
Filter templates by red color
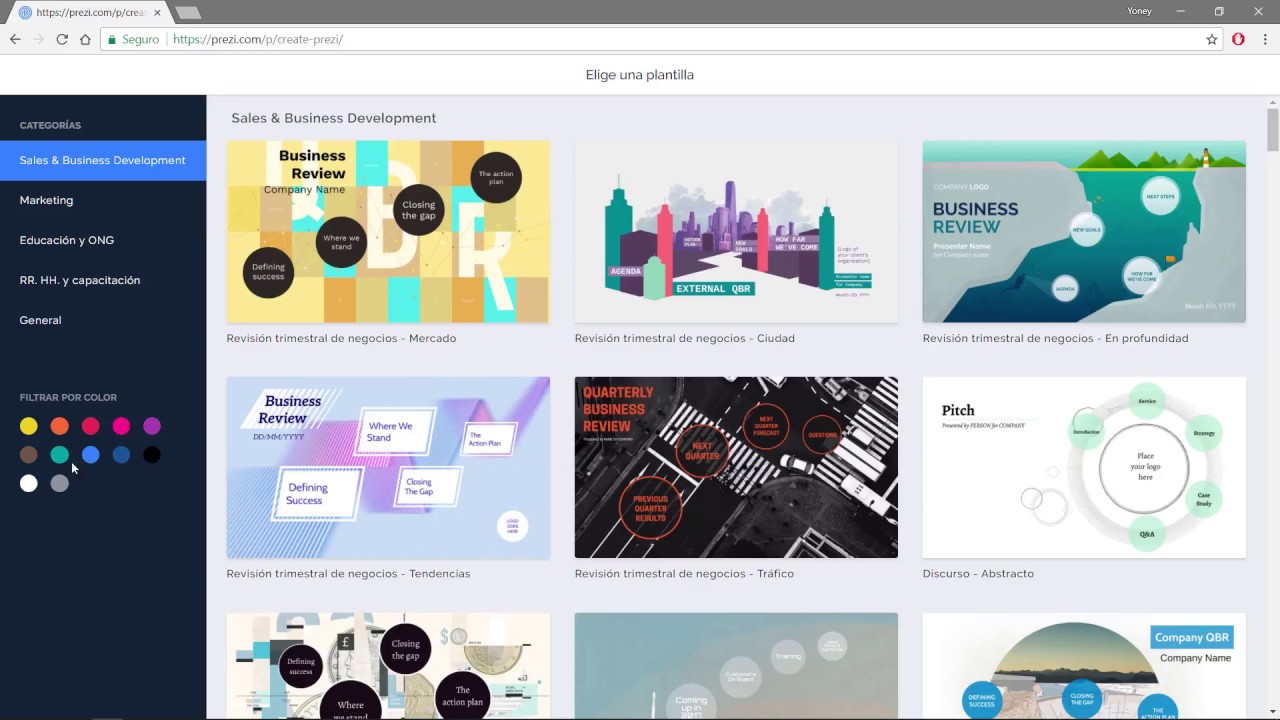[90, 426]
